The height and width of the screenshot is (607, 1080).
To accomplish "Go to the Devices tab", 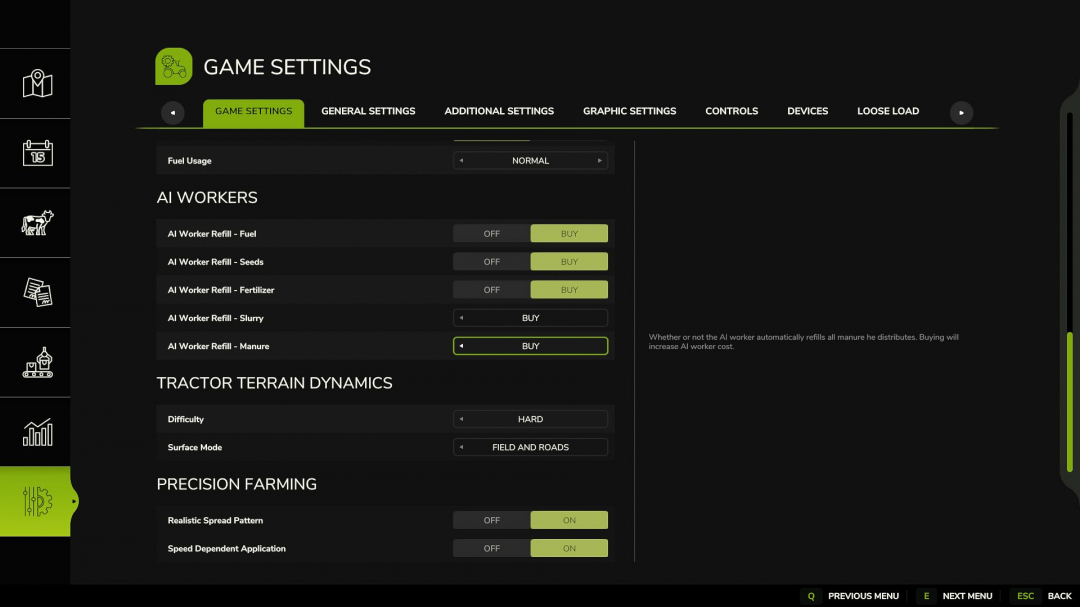I will [807, 111].
